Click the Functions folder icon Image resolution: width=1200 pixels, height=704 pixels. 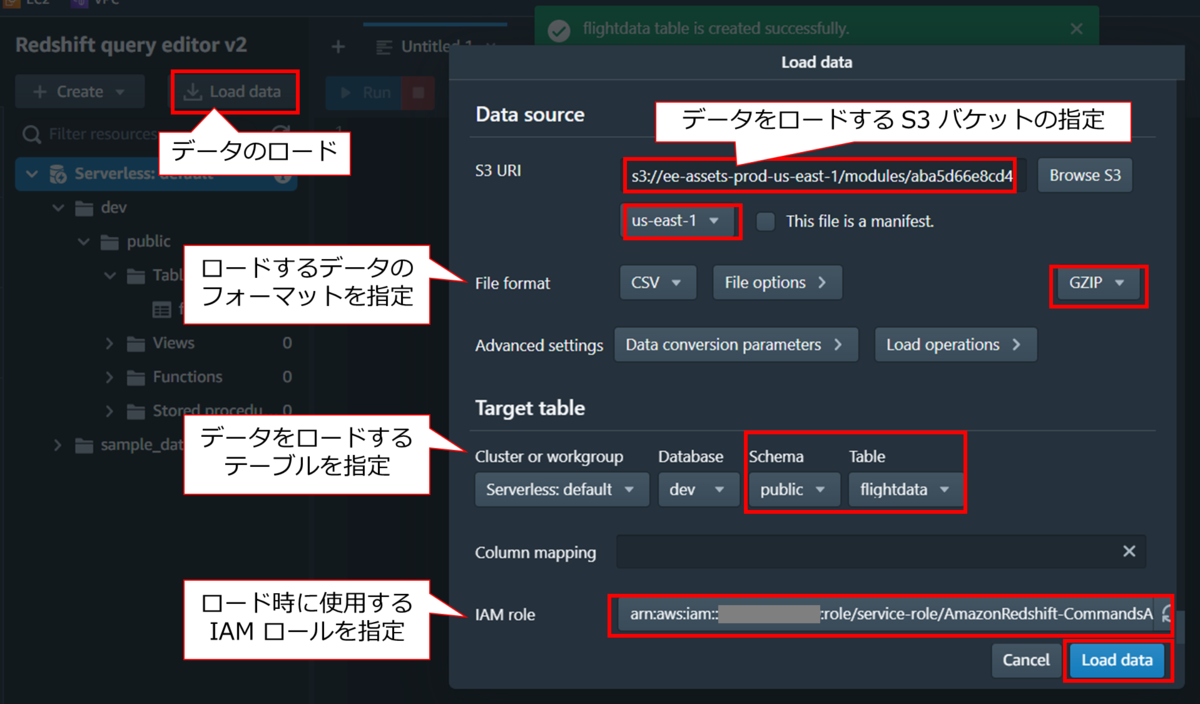136,378
